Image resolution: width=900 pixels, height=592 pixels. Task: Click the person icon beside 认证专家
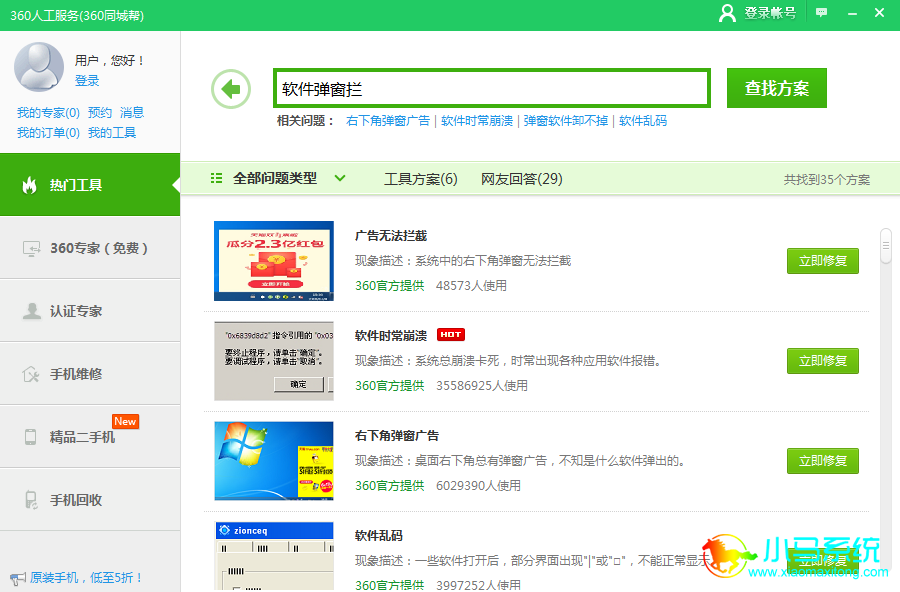coord(32,311)
